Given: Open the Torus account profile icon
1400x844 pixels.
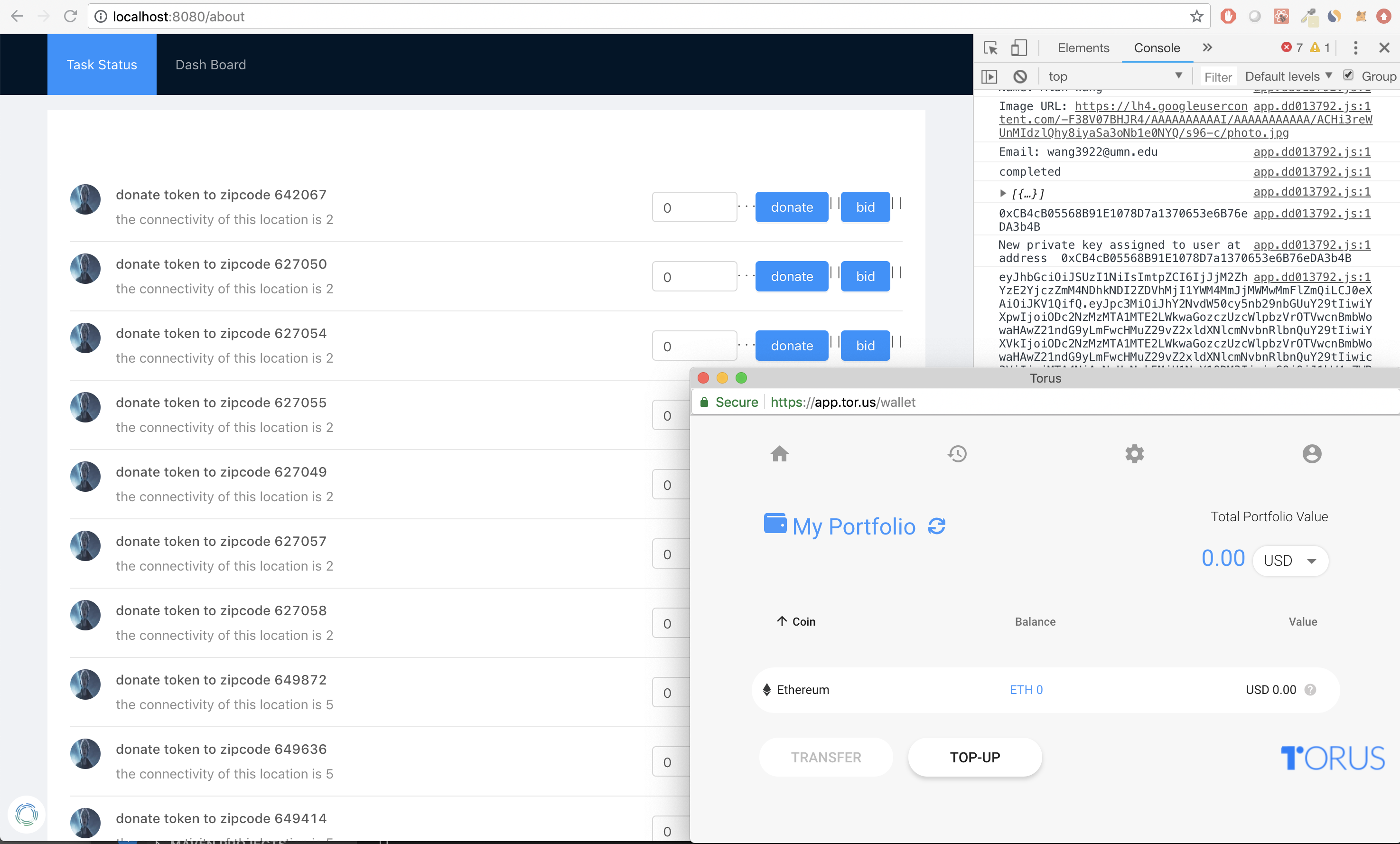Looking at the screenshot, I should (x=1311, y=453).
